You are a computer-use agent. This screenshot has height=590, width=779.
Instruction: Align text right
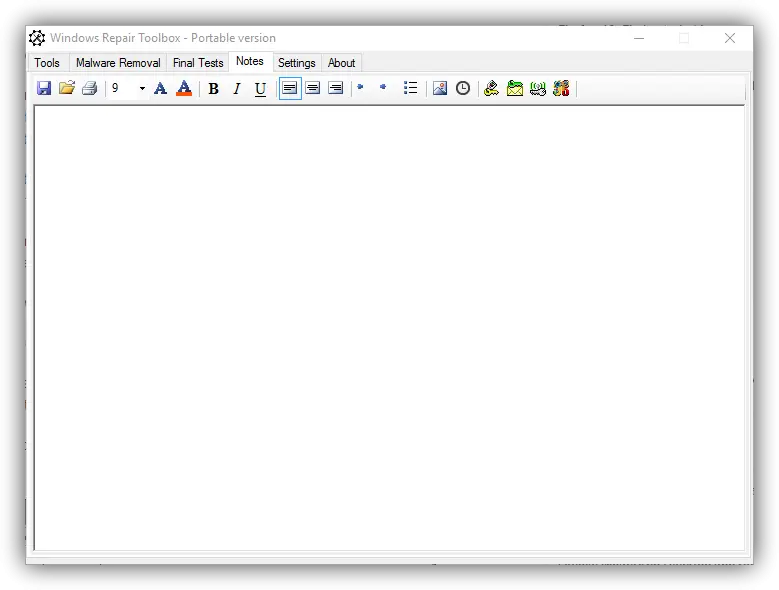tap(336, 88)
